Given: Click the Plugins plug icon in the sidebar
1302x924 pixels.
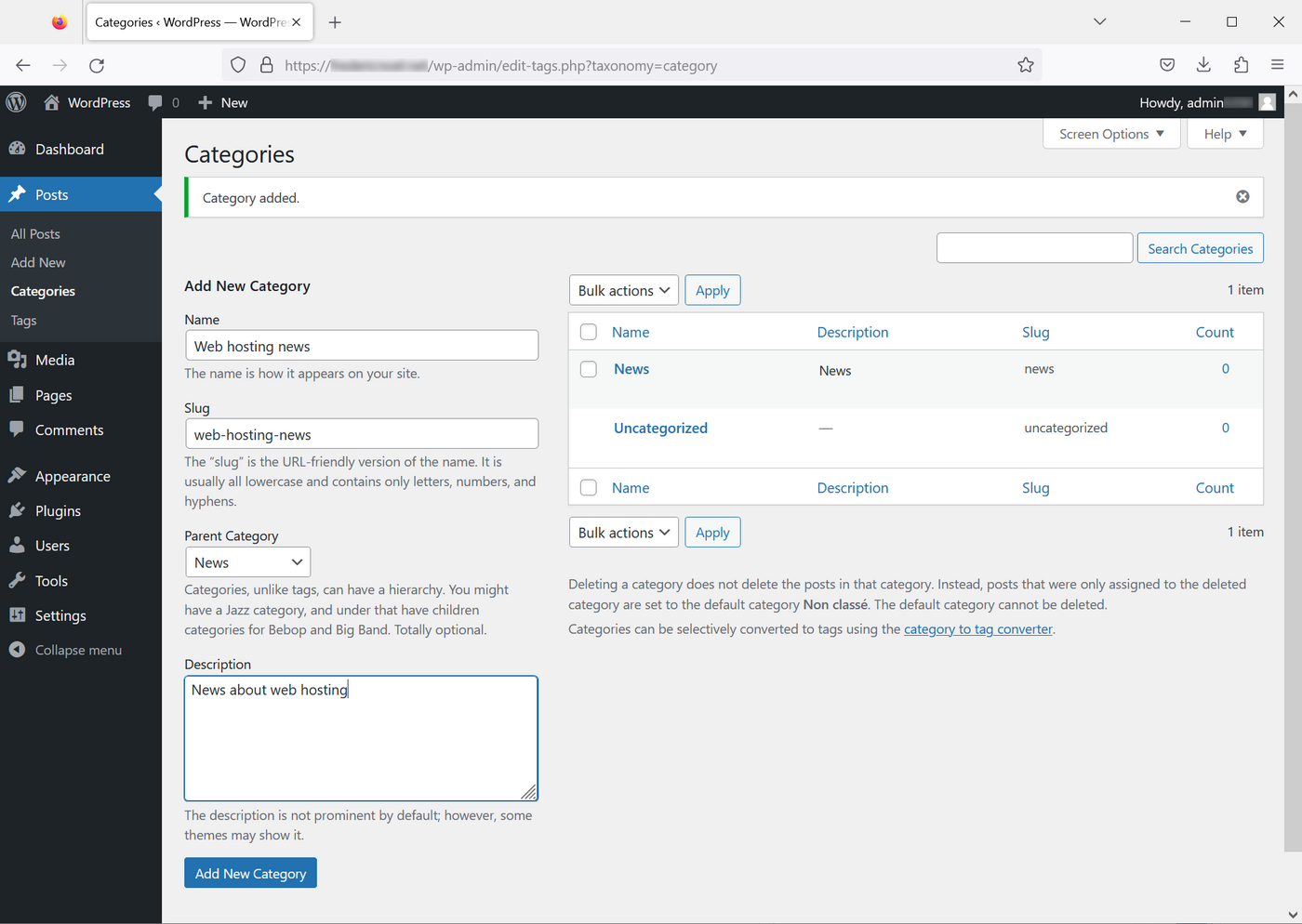Looking at the screenshot, I should tap(19, 510).
